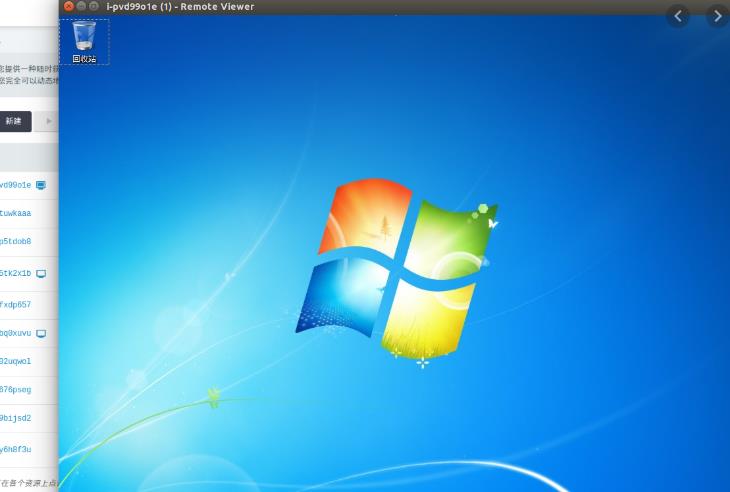The image size is (730, 492).
Task: Open instance link vd99o1e
Action: point(15,185)
